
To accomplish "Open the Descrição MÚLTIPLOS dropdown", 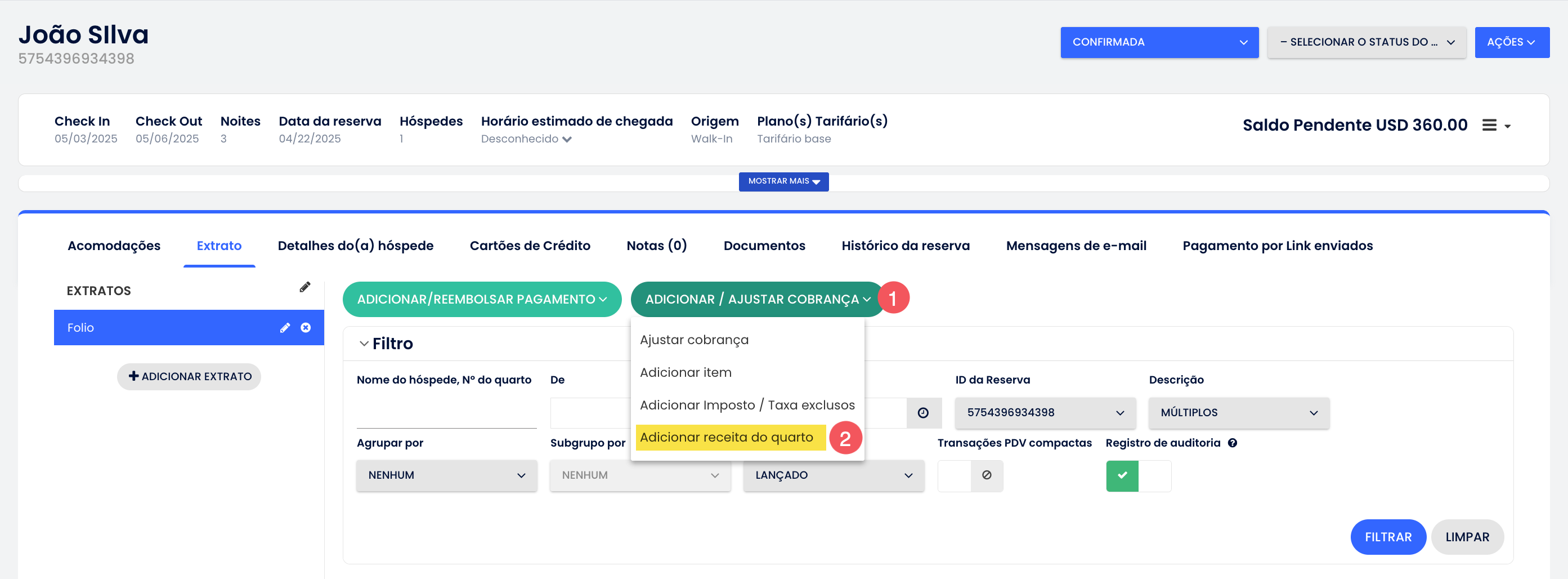I will click(x=1238, y=413).
